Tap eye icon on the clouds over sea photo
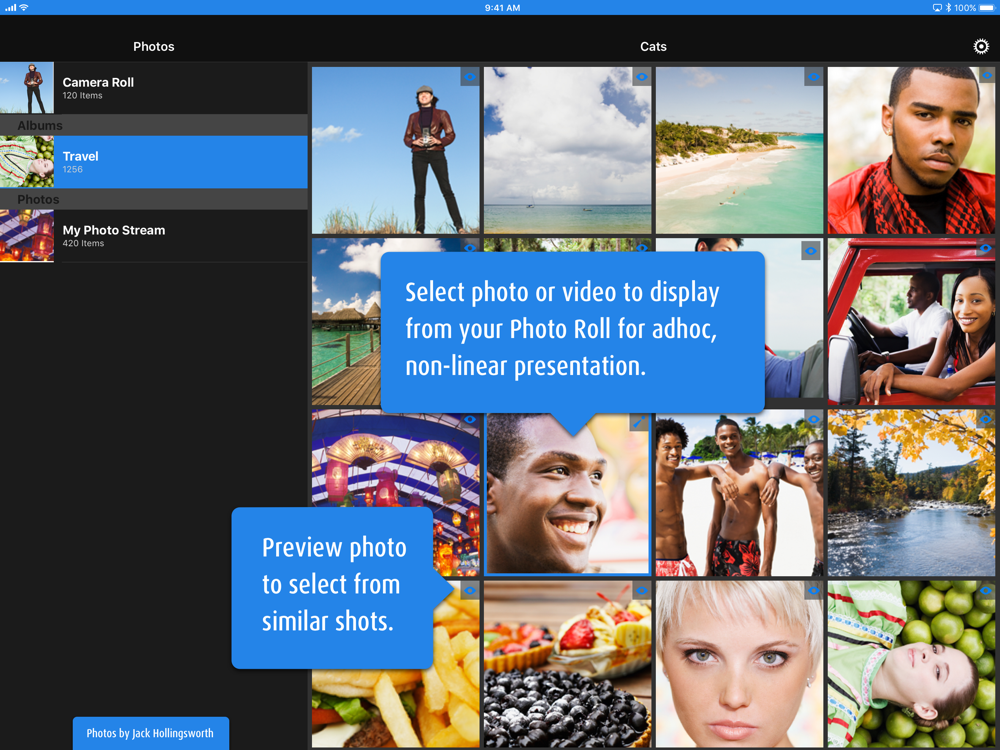This screenshot has height=750, width=1000. [642, 77]
